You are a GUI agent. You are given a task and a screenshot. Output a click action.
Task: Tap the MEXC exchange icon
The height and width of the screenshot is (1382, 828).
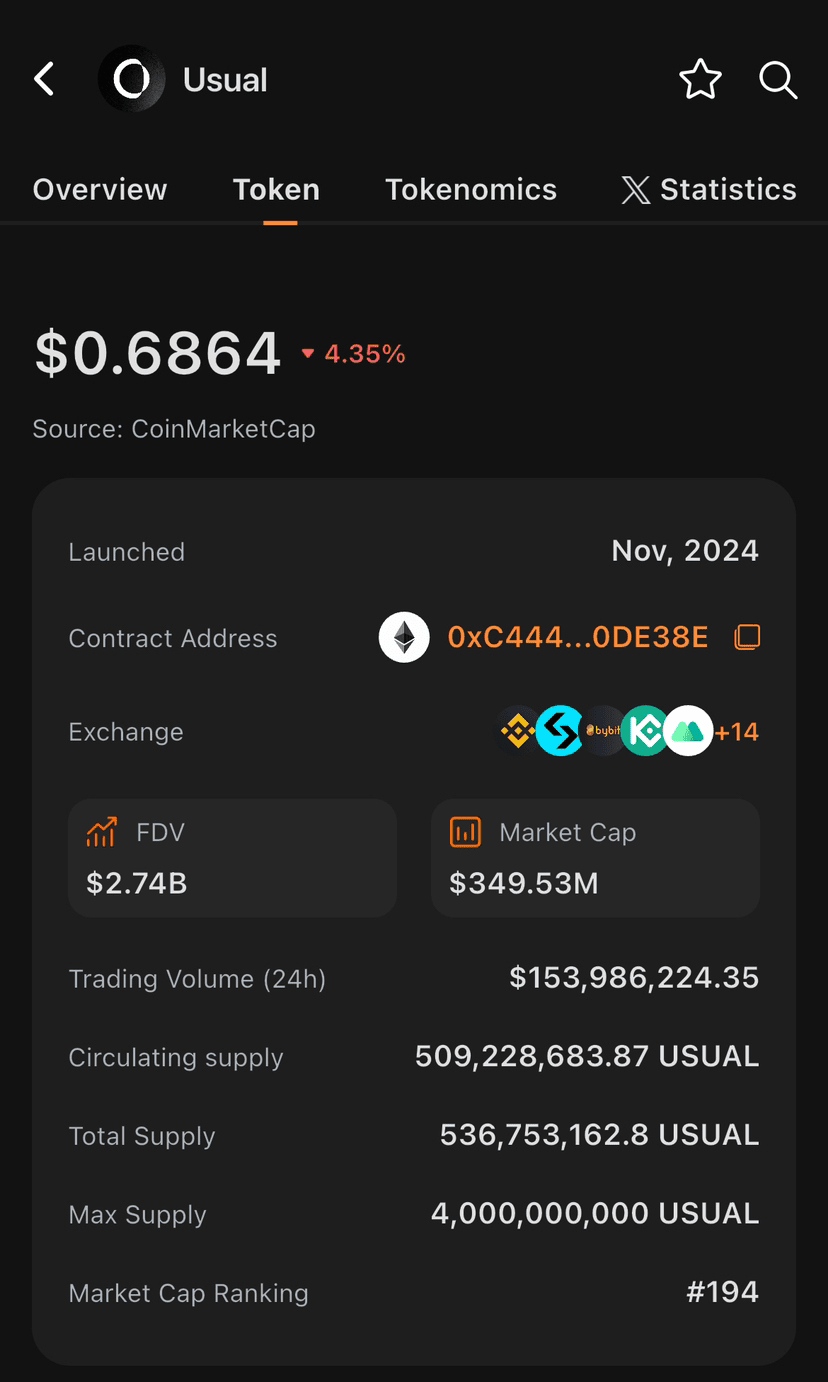(688, 732)
